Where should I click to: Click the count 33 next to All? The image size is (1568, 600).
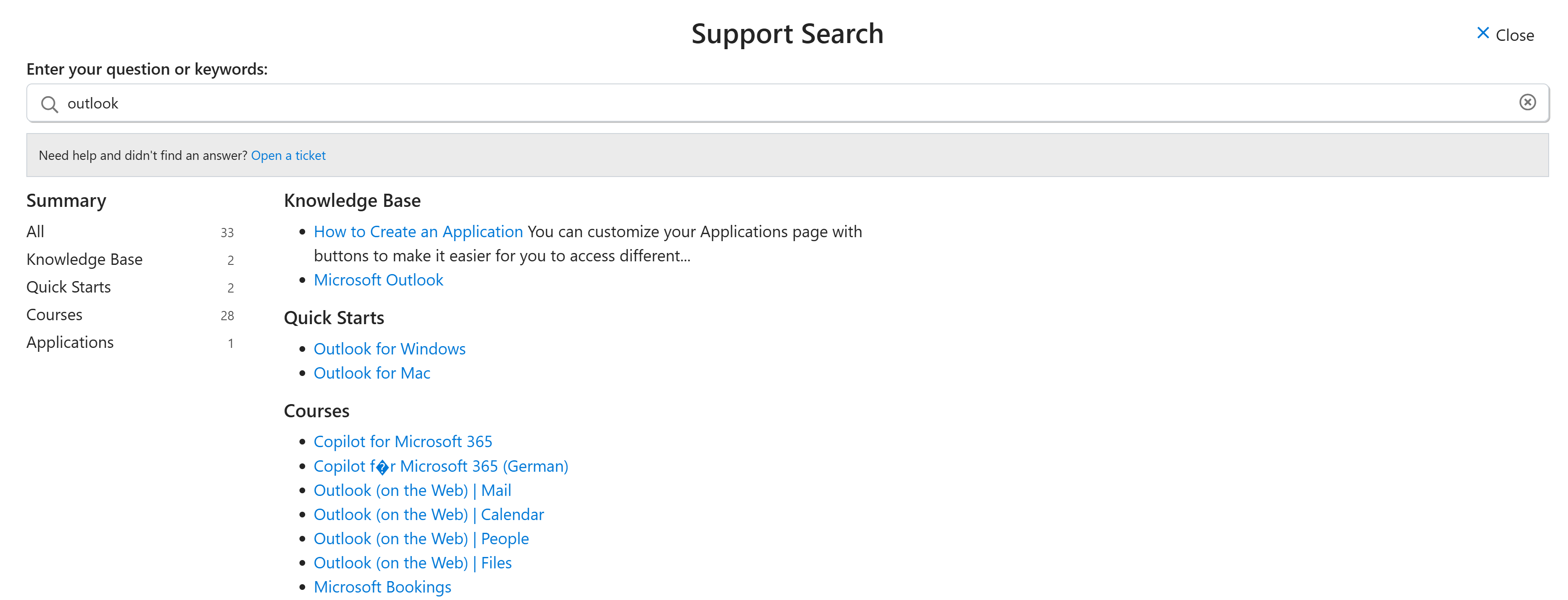(227, 233)
